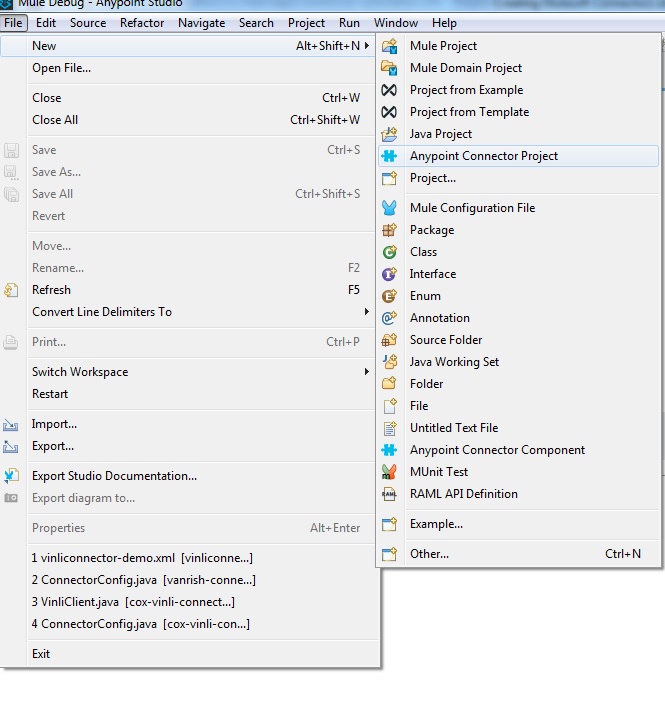Click the green Class icon
665x723 pixels.
coord(389,252)
